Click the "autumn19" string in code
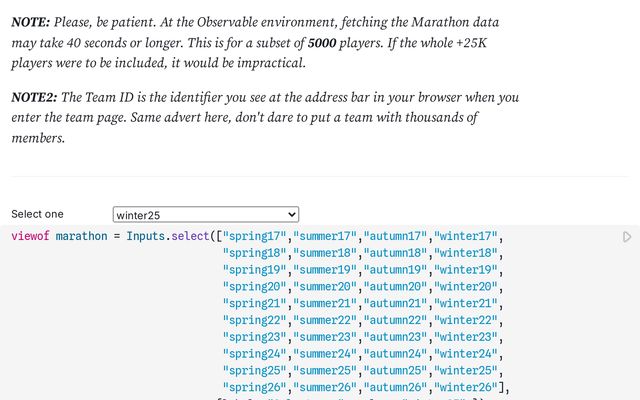This screenshot has width=640, height=400. [x=396, y=270]
